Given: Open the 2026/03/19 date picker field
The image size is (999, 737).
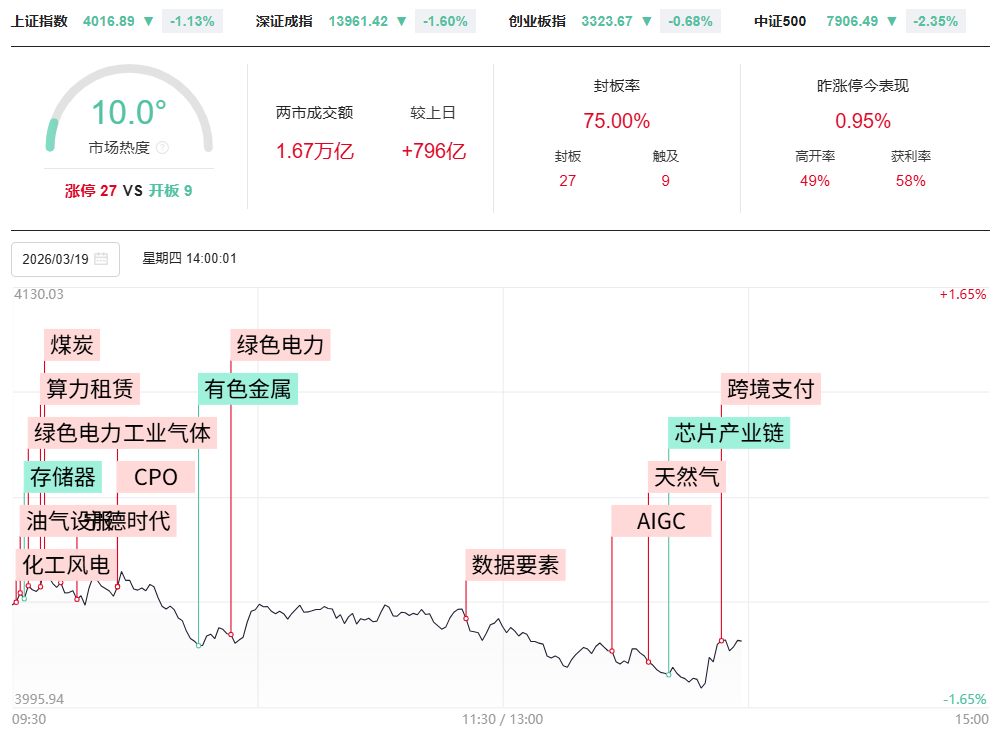Looking at the screenshot, I should (56, 259).
